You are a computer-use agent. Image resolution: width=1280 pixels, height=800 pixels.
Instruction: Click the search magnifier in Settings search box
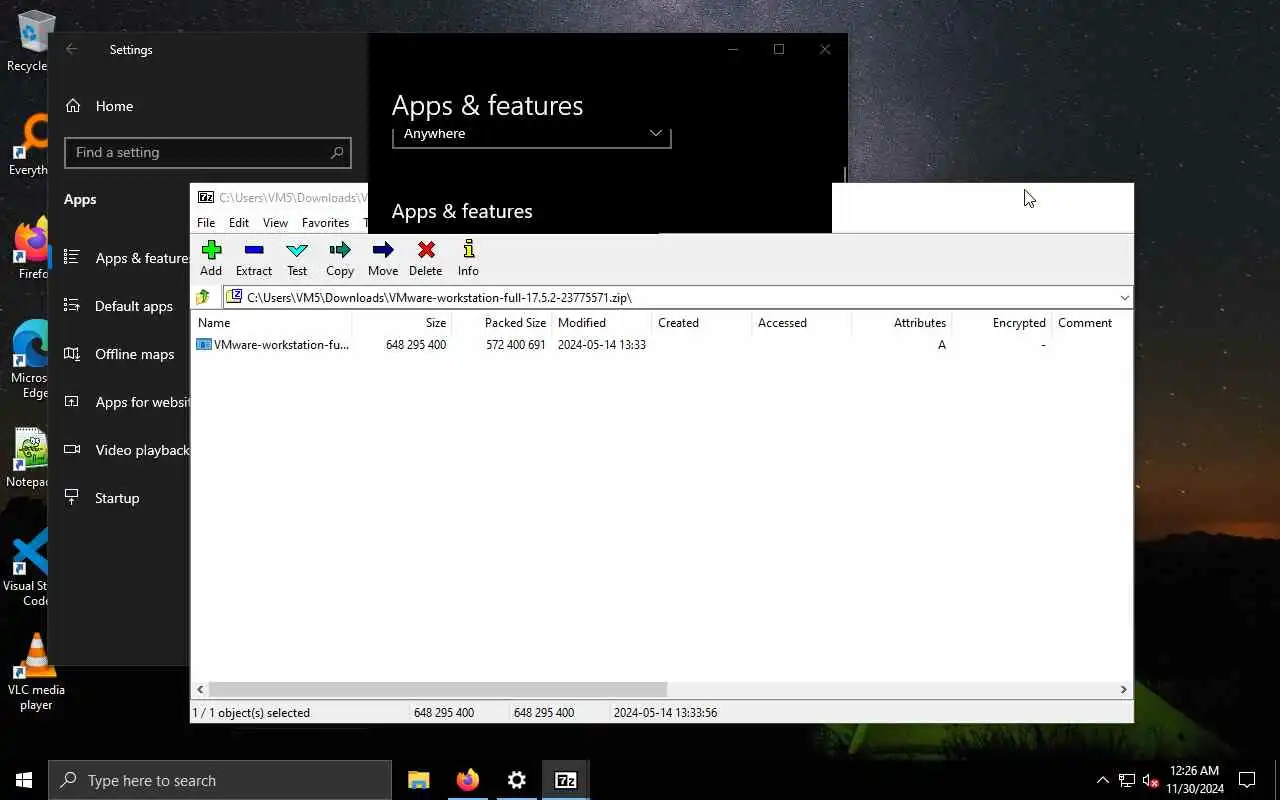337,153
